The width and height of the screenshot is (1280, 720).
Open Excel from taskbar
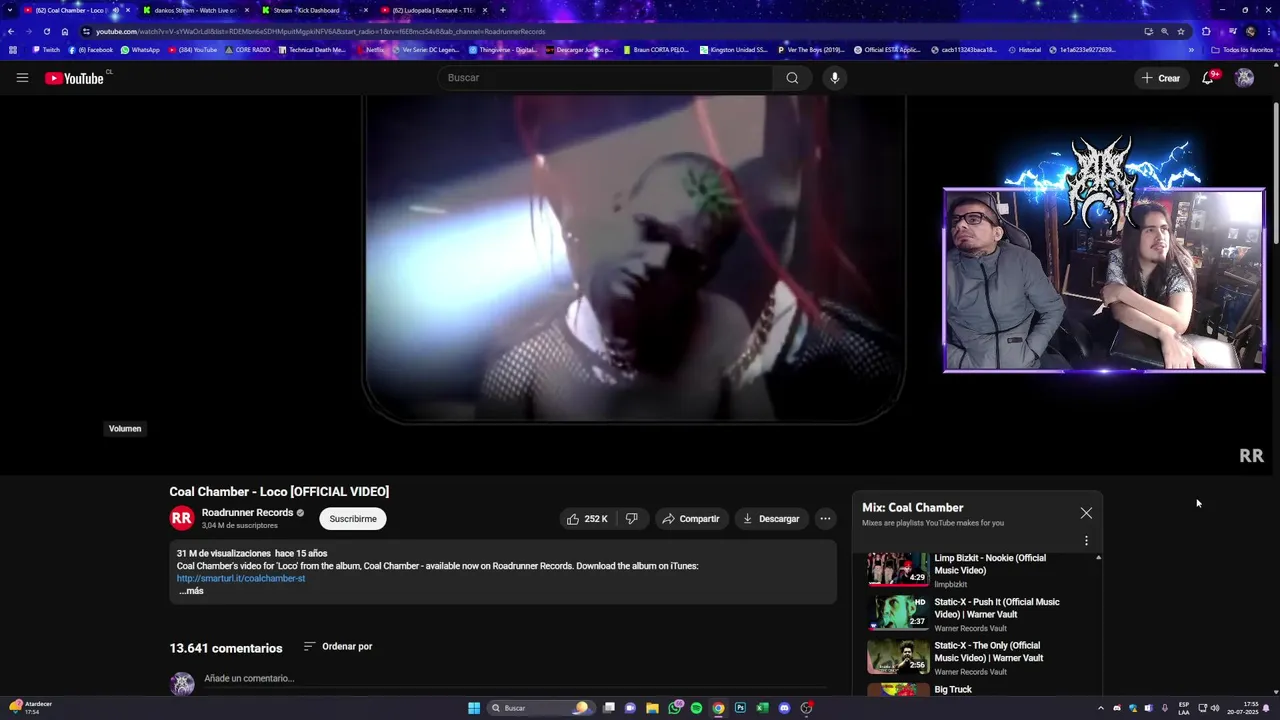click(762, 708)
